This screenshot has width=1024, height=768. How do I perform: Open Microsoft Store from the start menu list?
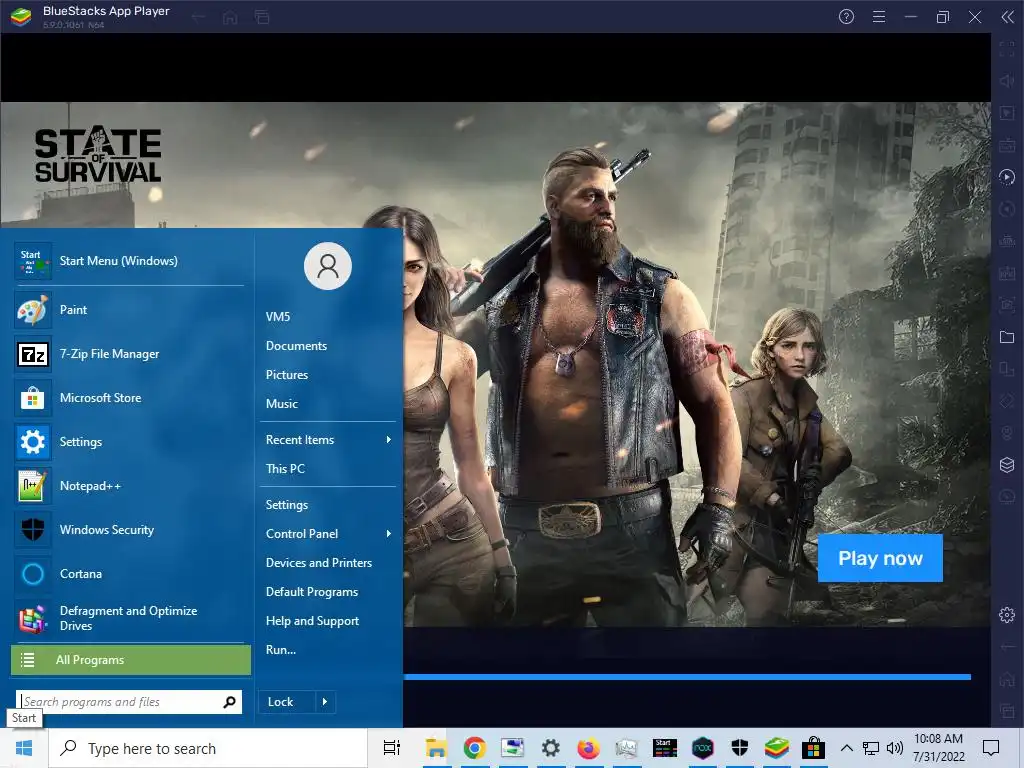click(131, 398)
